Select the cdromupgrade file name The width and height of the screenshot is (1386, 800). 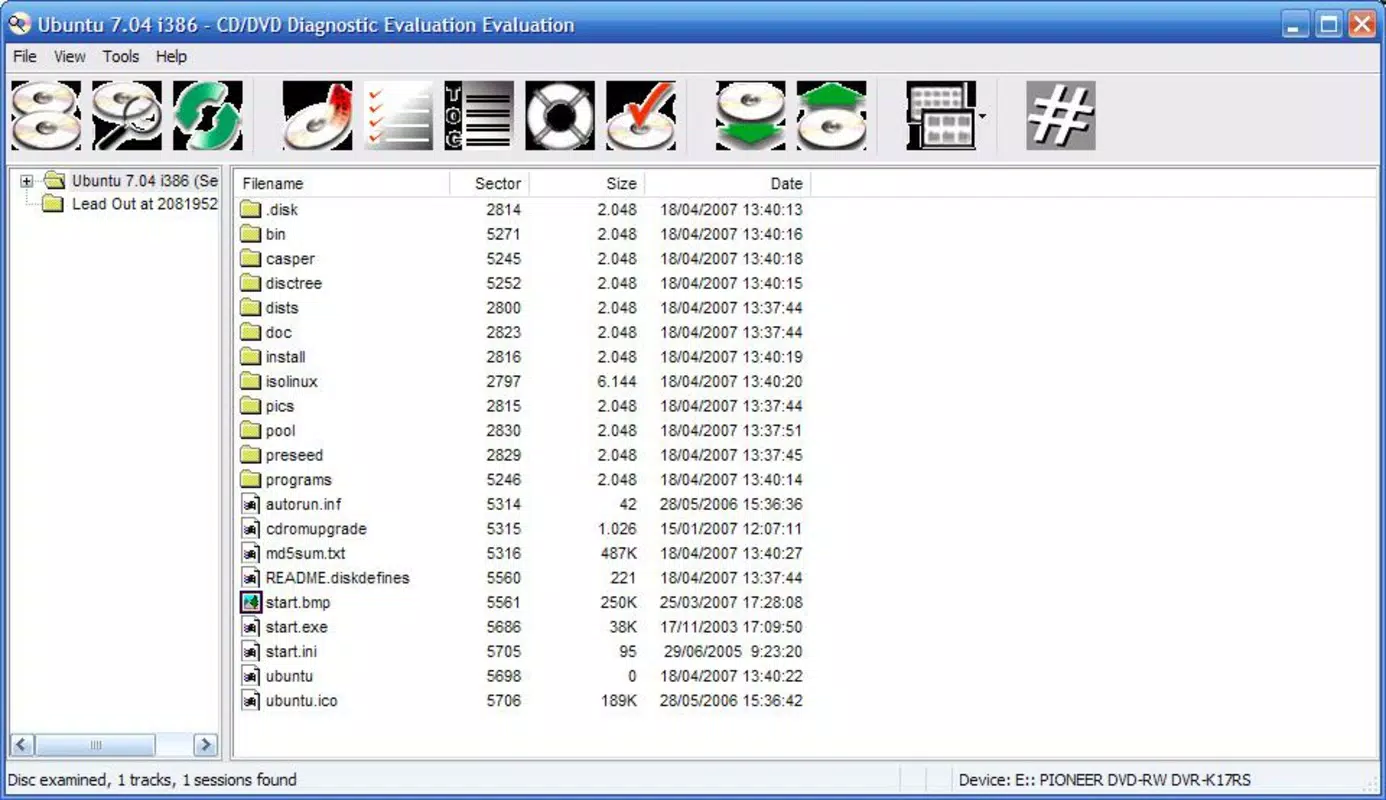[x=316, y=529]
